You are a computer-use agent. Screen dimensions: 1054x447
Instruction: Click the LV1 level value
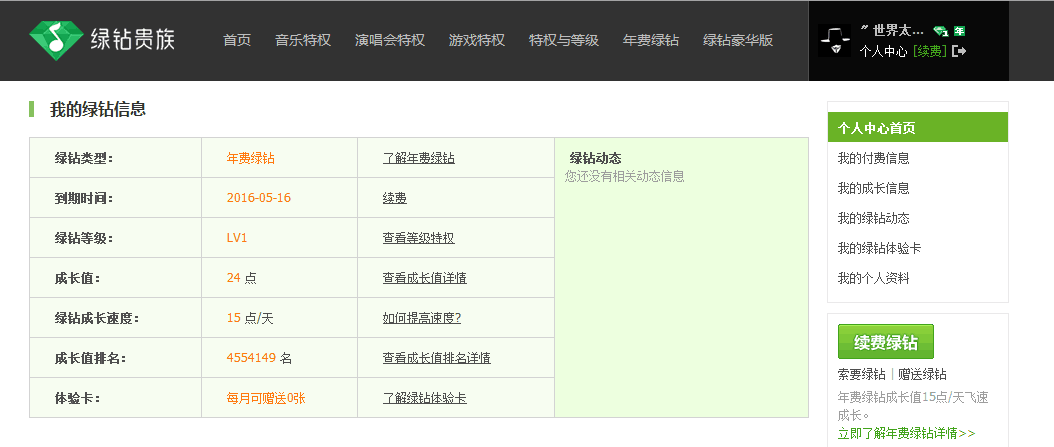tap(237, 238)
